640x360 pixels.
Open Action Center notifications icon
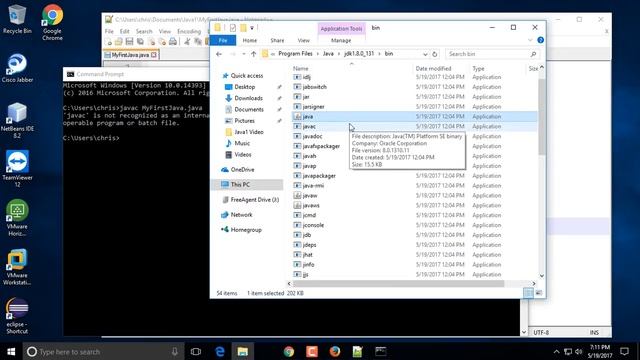(624, 351)
